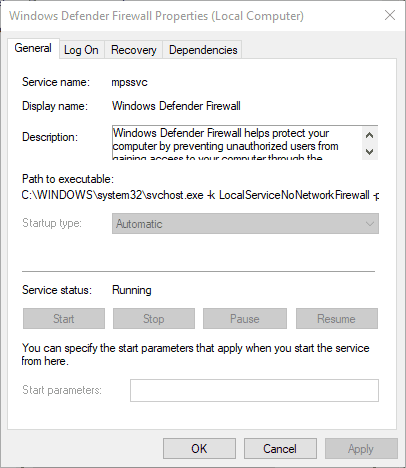
Task: Click the Startup type label
Action: (x=52, y=223)
